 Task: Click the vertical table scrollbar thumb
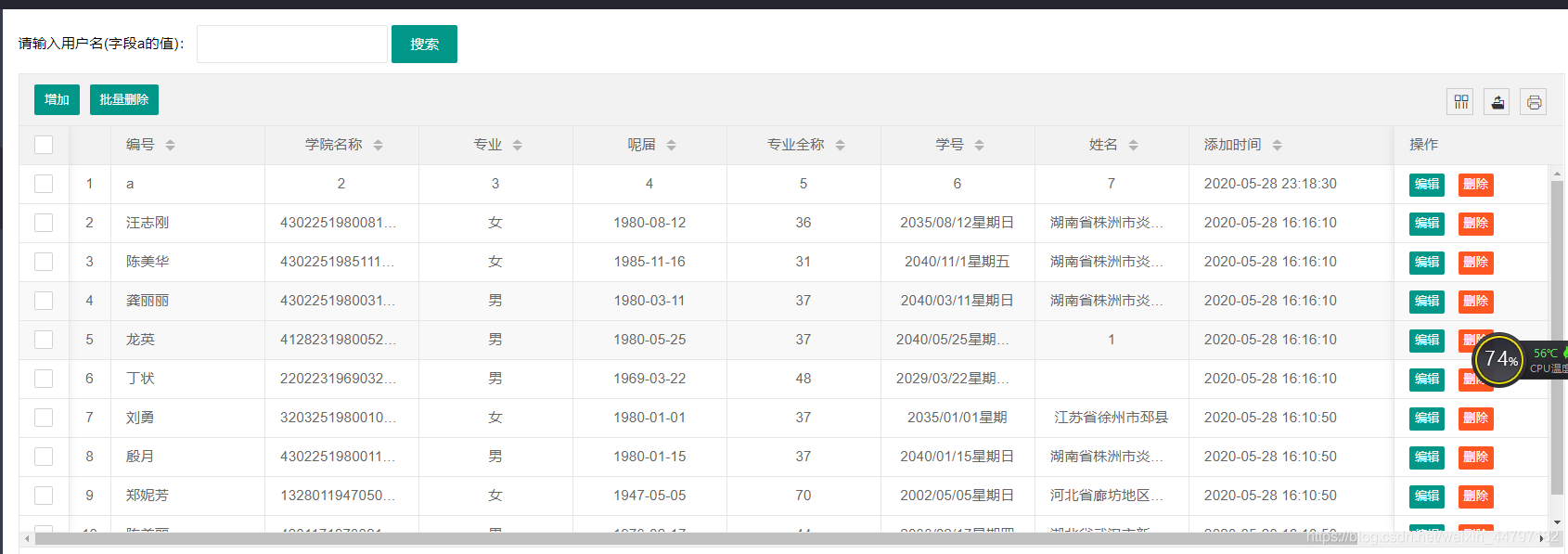(1557, 338)
